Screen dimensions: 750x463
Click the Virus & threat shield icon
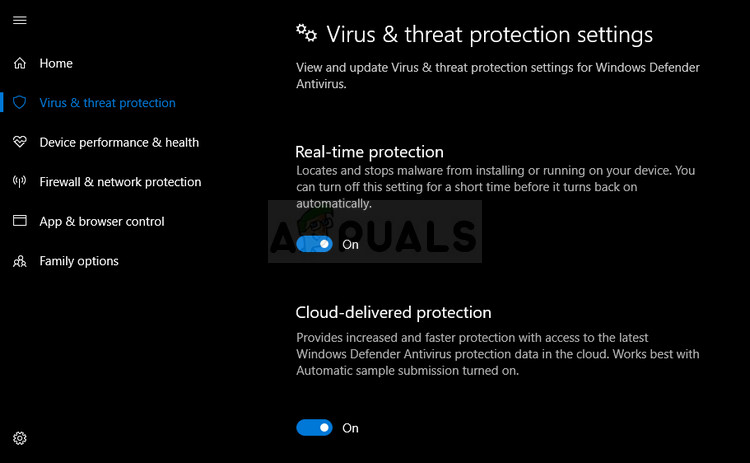[20, 103]
